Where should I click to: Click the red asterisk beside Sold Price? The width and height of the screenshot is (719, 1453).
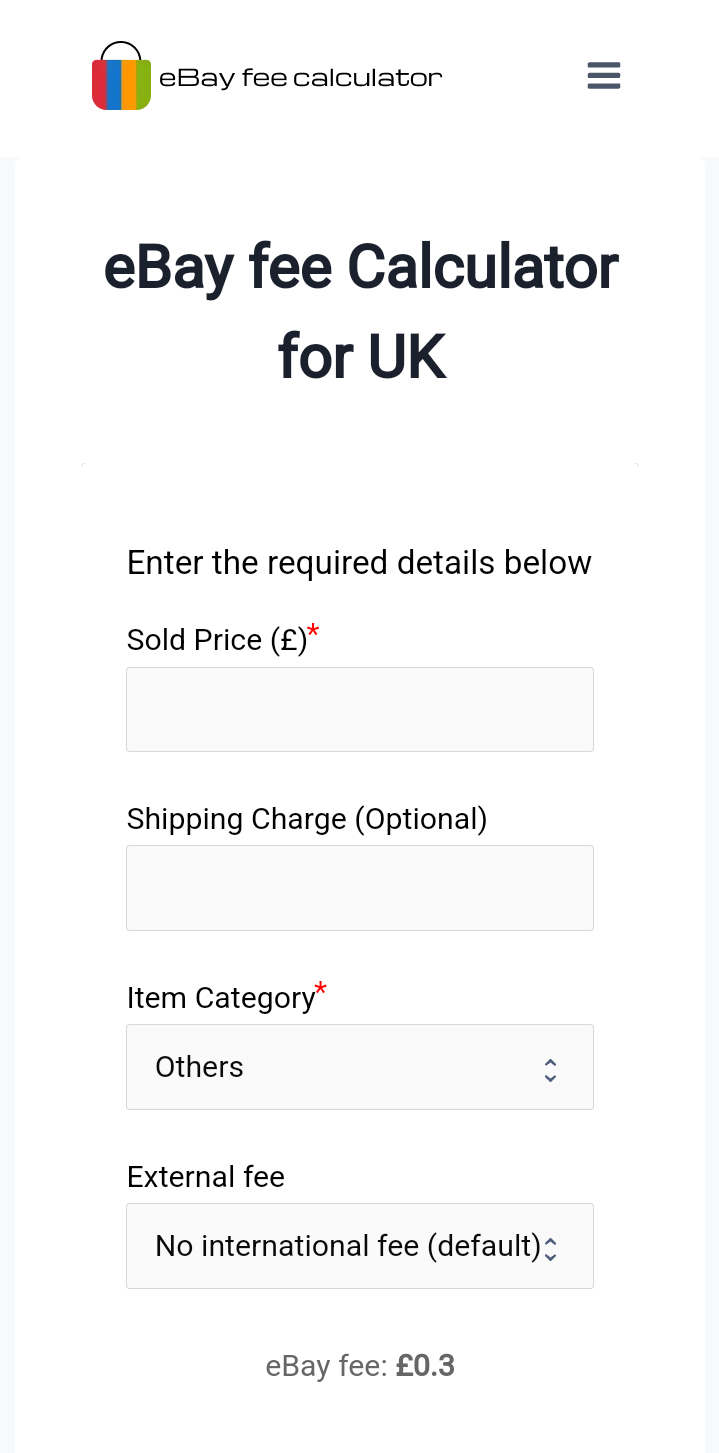pyautogui.click(x=314, y=631)
